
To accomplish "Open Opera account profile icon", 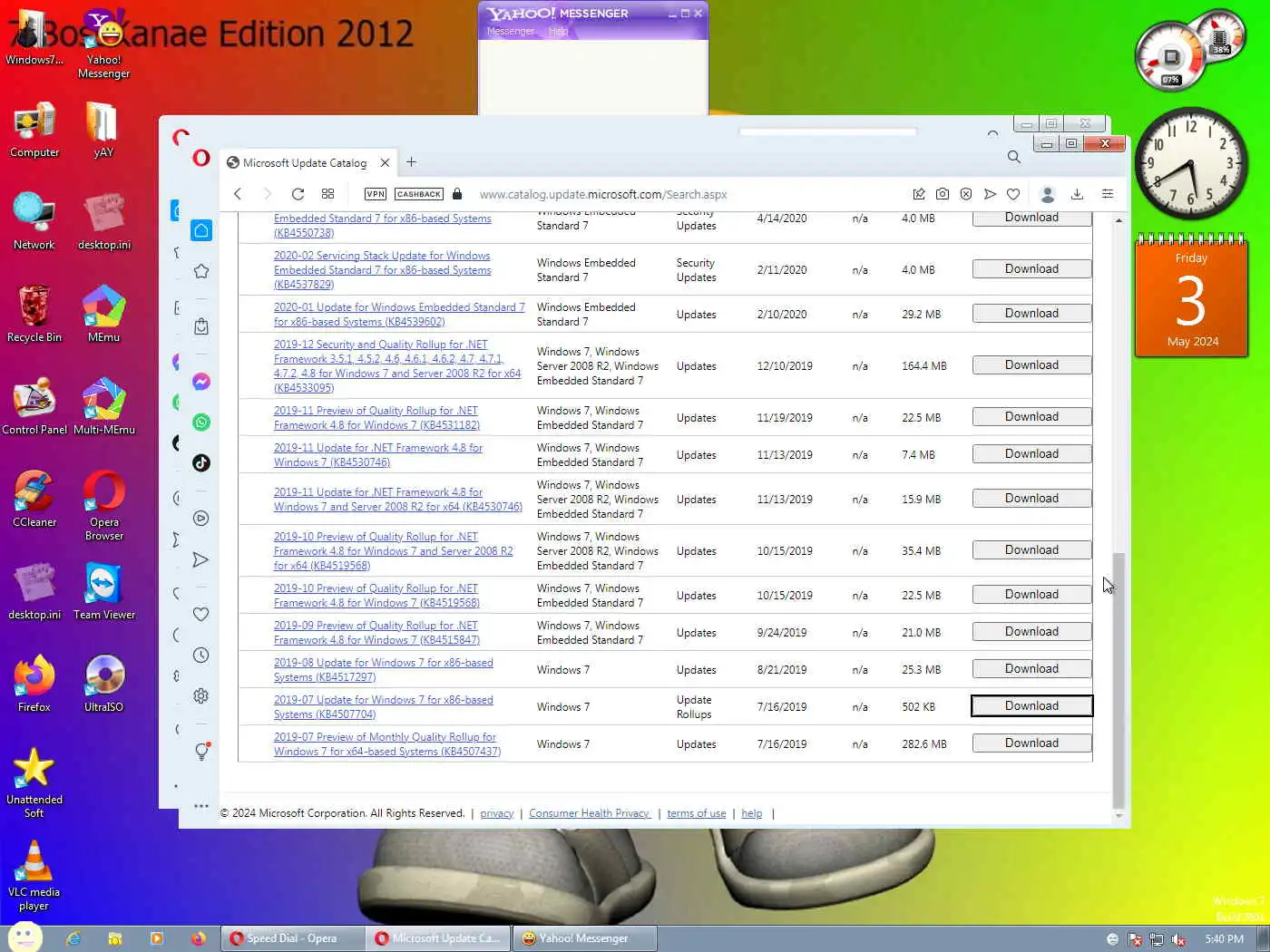I will coord(1048,194).
